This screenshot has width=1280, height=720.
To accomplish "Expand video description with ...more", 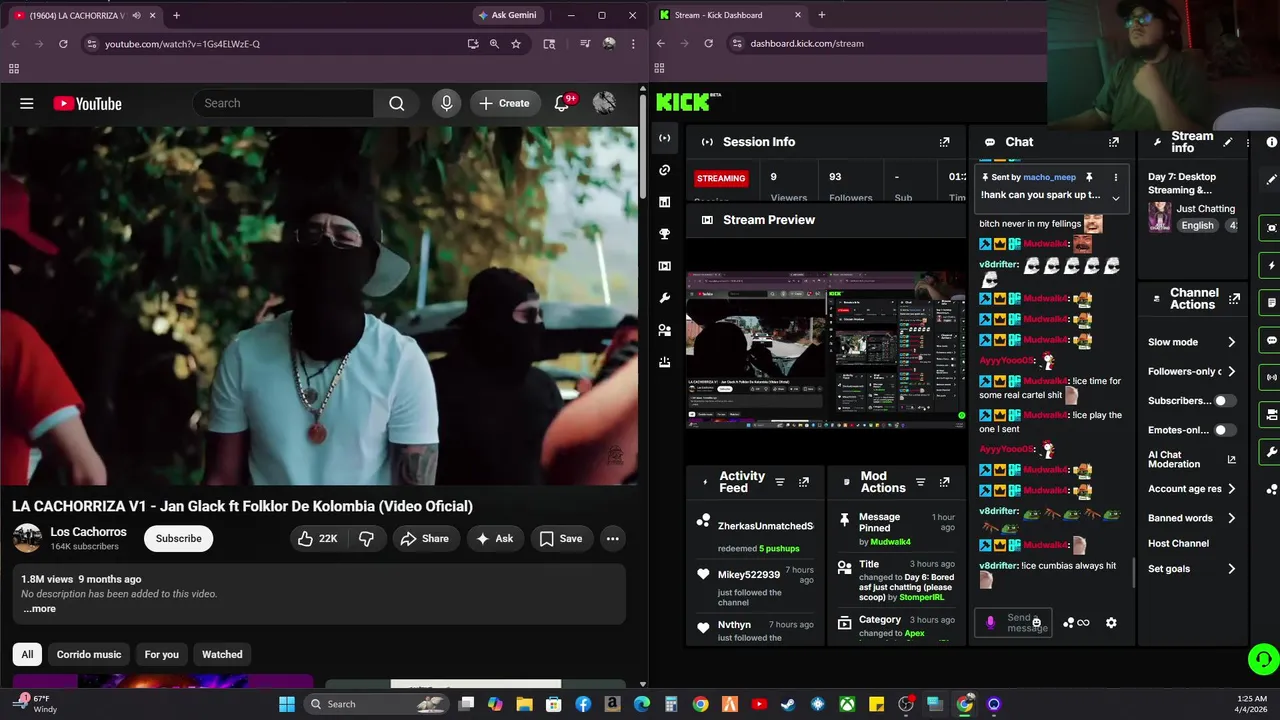I will 40,608.
